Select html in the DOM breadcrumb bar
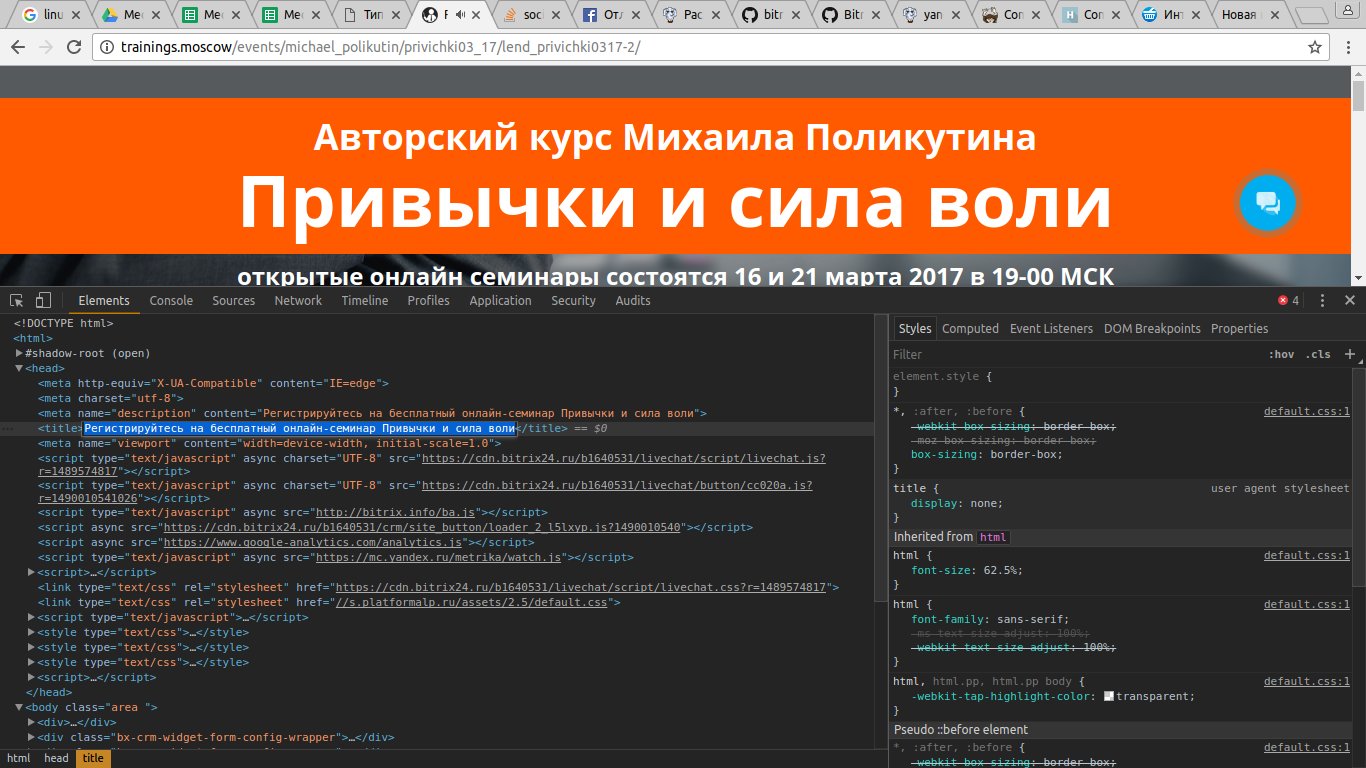 pyautogui.click(x=19, y=758)
